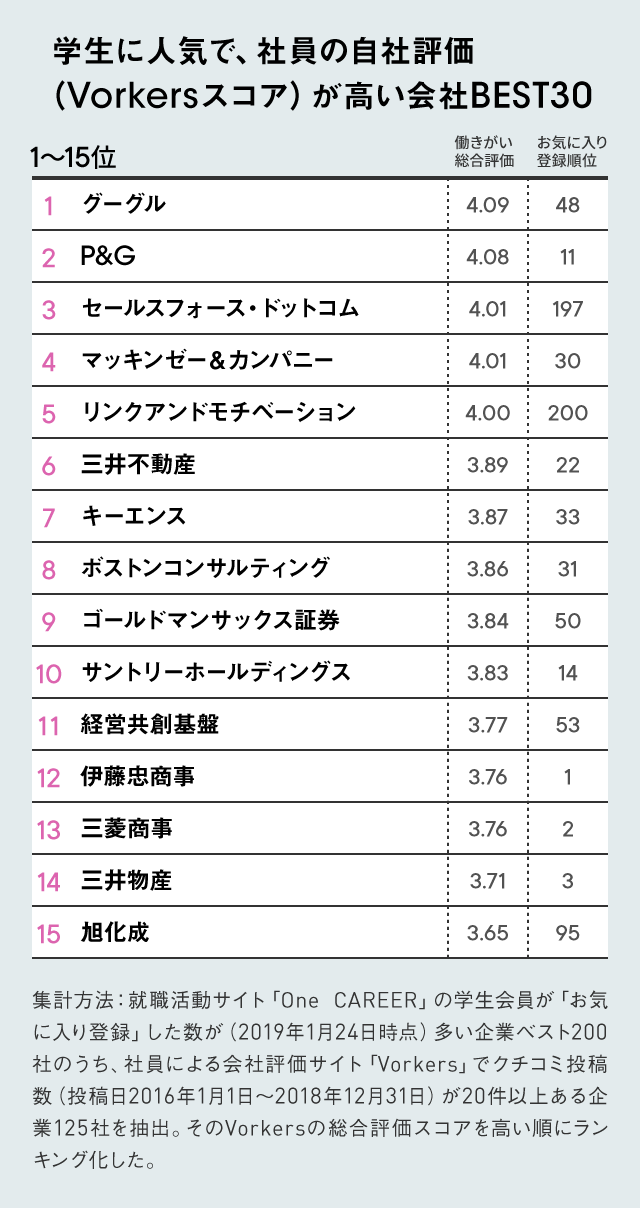Select the 1〜15位 range heading
This screenshot has width=640, height=1208.
pos(73,158)
